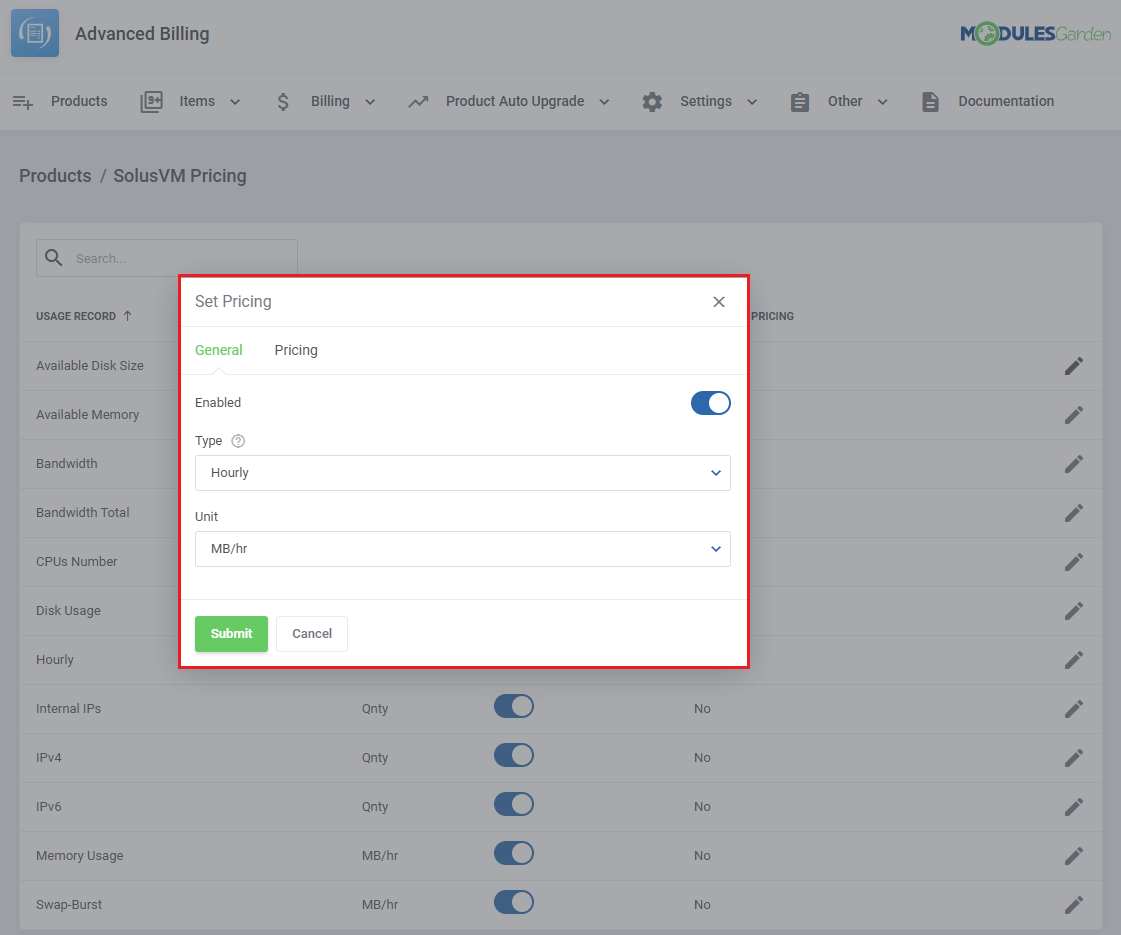Edit pencil for Internal IPs row
1121x935 pixels.
pyautogui.click(x=1074, y=709)
